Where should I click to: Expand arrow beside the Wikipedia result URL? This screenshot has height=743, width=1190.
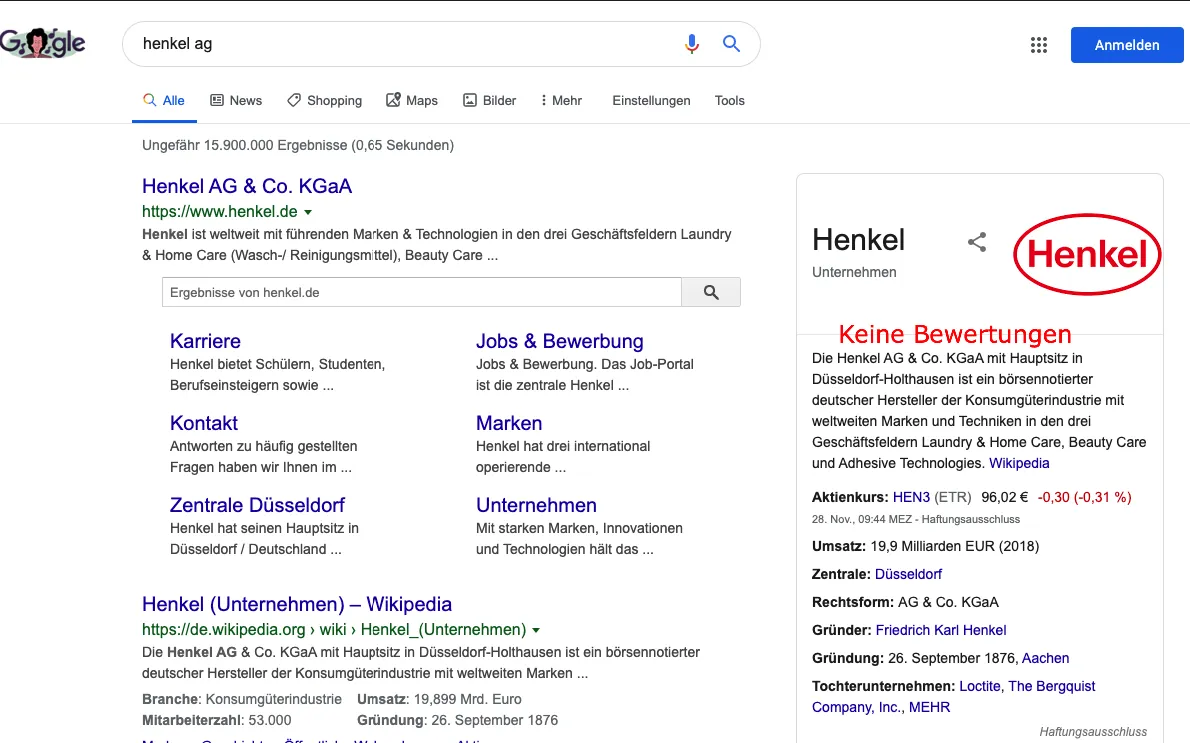[x=536, y=630]
